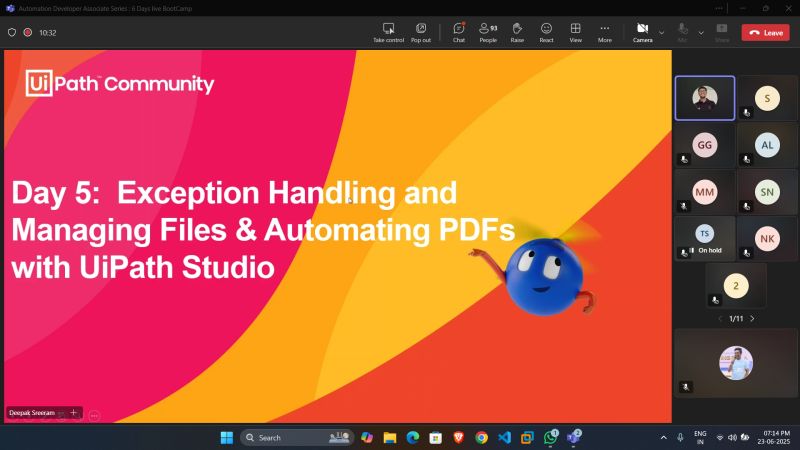Image resolution: width=800 pixels, height=450 pixels.
Task: Select participant tile AL
Action: [767, 145]
